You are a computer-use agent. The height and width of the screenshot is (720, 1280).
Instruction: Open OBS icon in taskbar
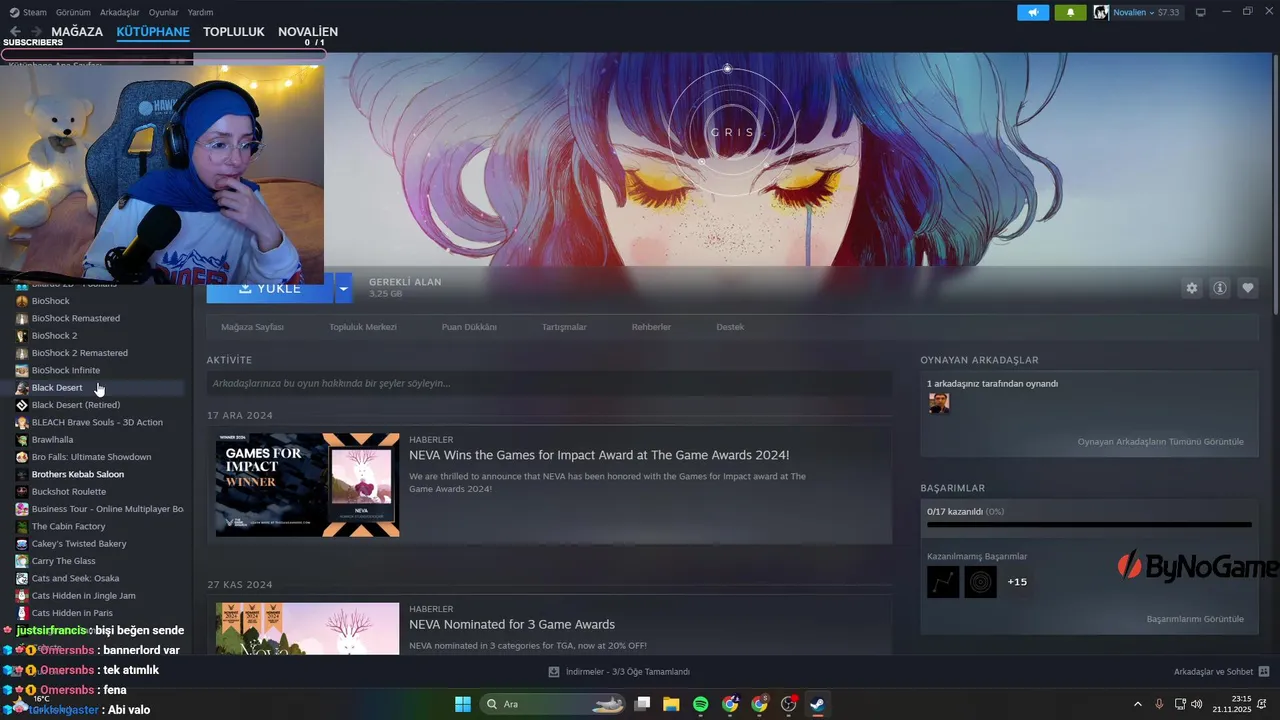[789, 704]
